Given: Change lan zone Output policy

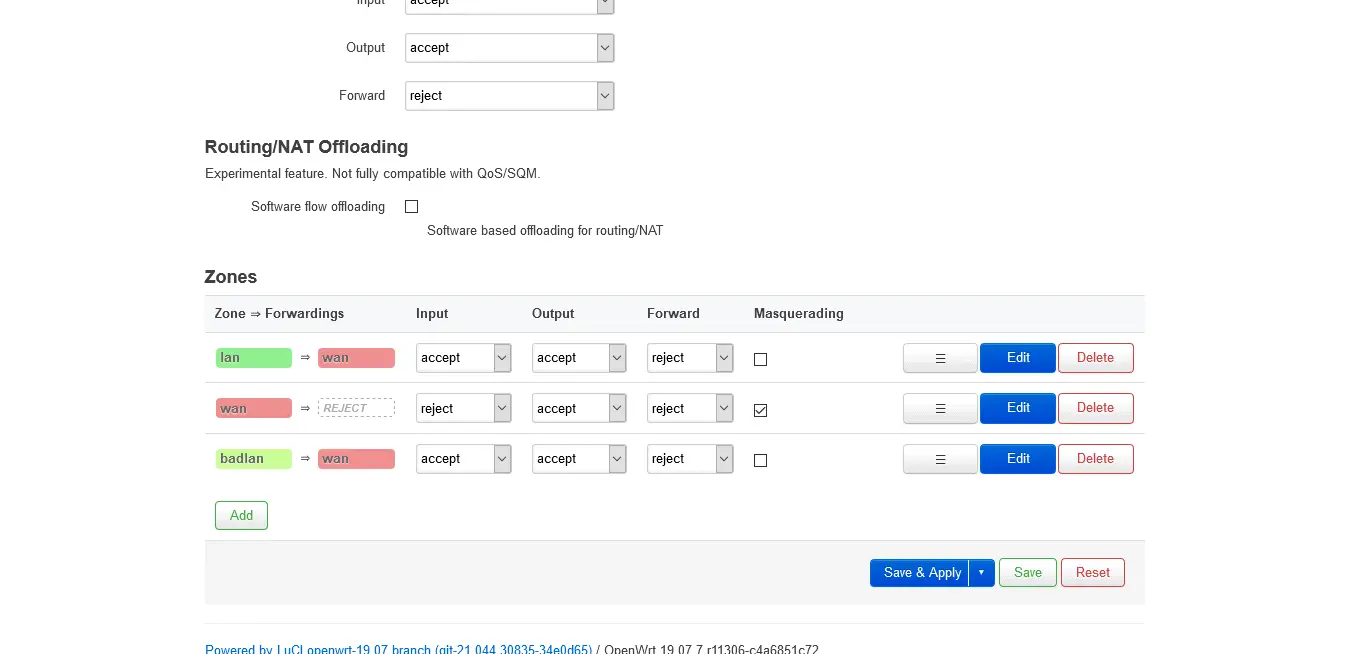Looking at the screenshot, I should point(579,358).
